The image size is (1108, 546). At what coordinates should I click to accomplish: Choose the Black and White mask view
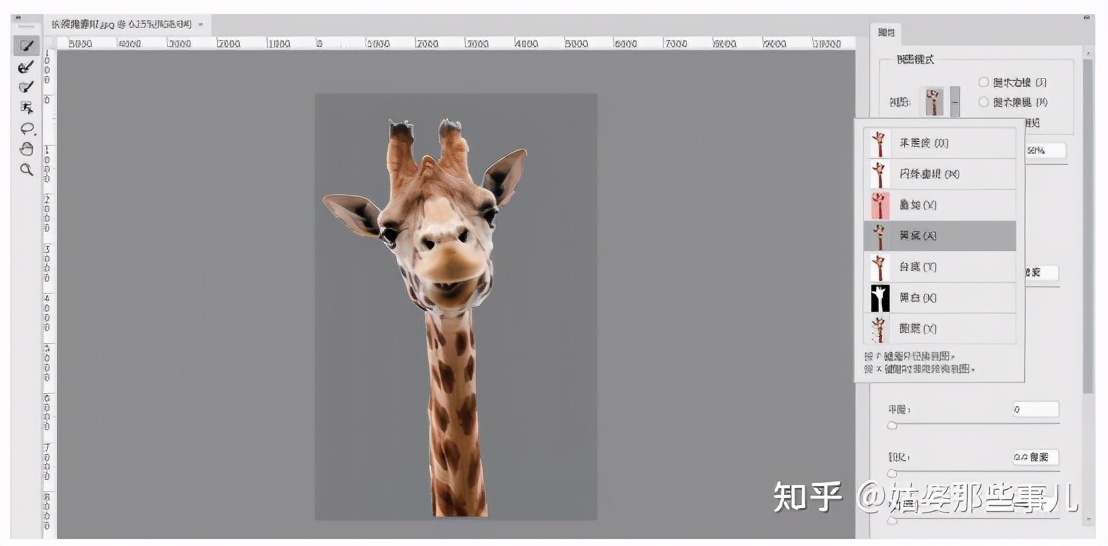(x=940, y=298)
